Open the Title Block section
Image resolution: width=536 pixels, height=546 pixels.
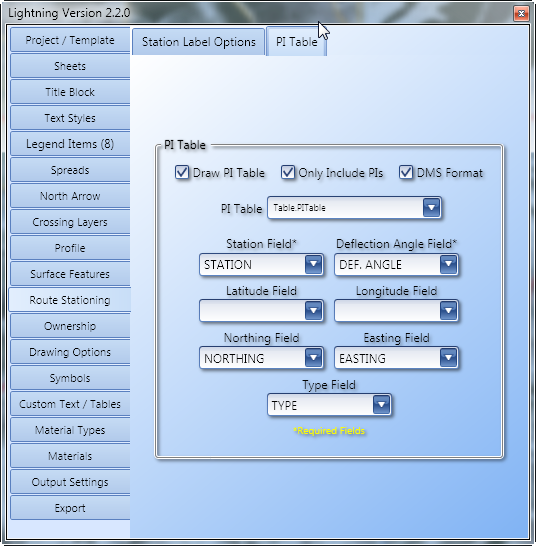pos(70,92)
